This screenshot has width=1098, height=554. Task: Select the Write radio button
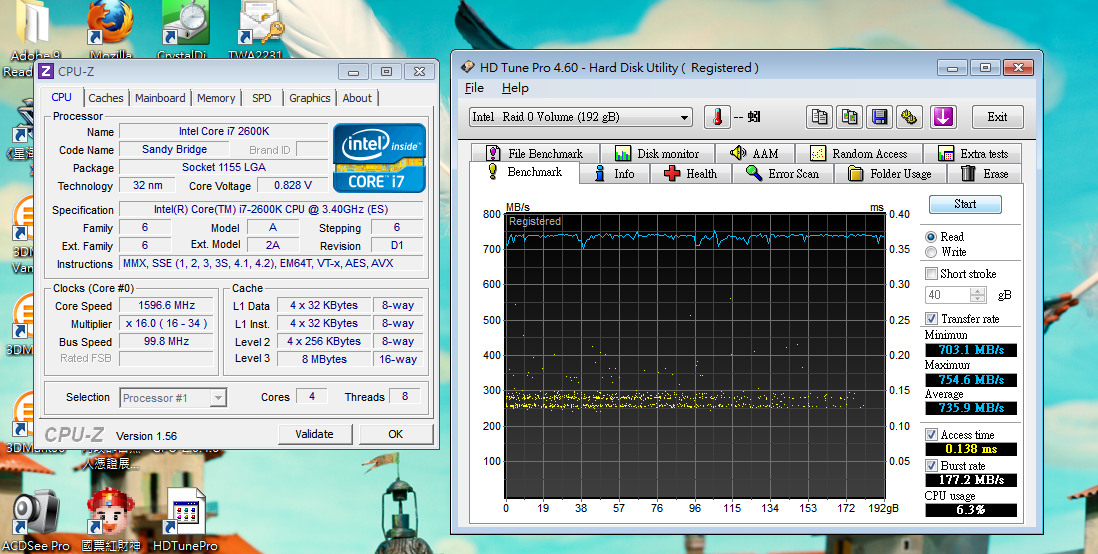point(931,252)
